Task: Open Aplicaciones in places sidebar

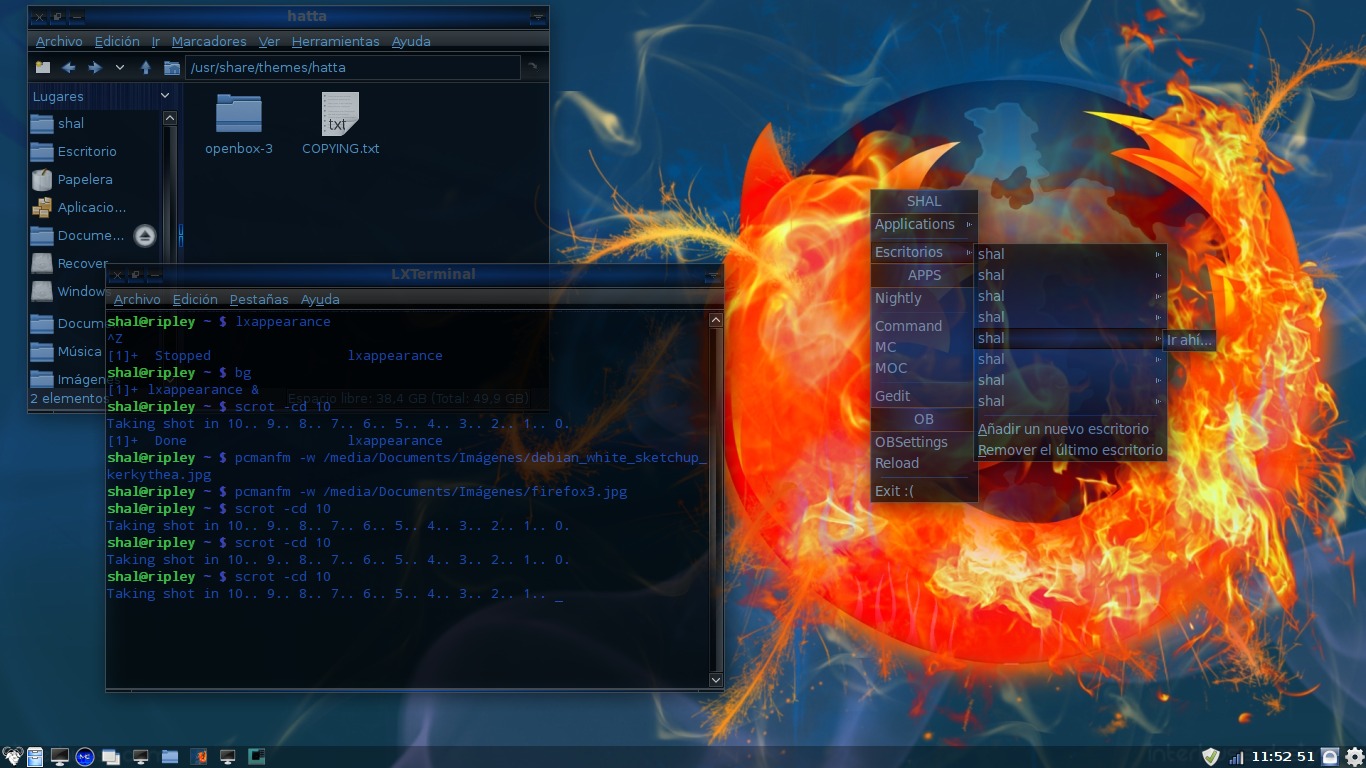Action: 92,207
